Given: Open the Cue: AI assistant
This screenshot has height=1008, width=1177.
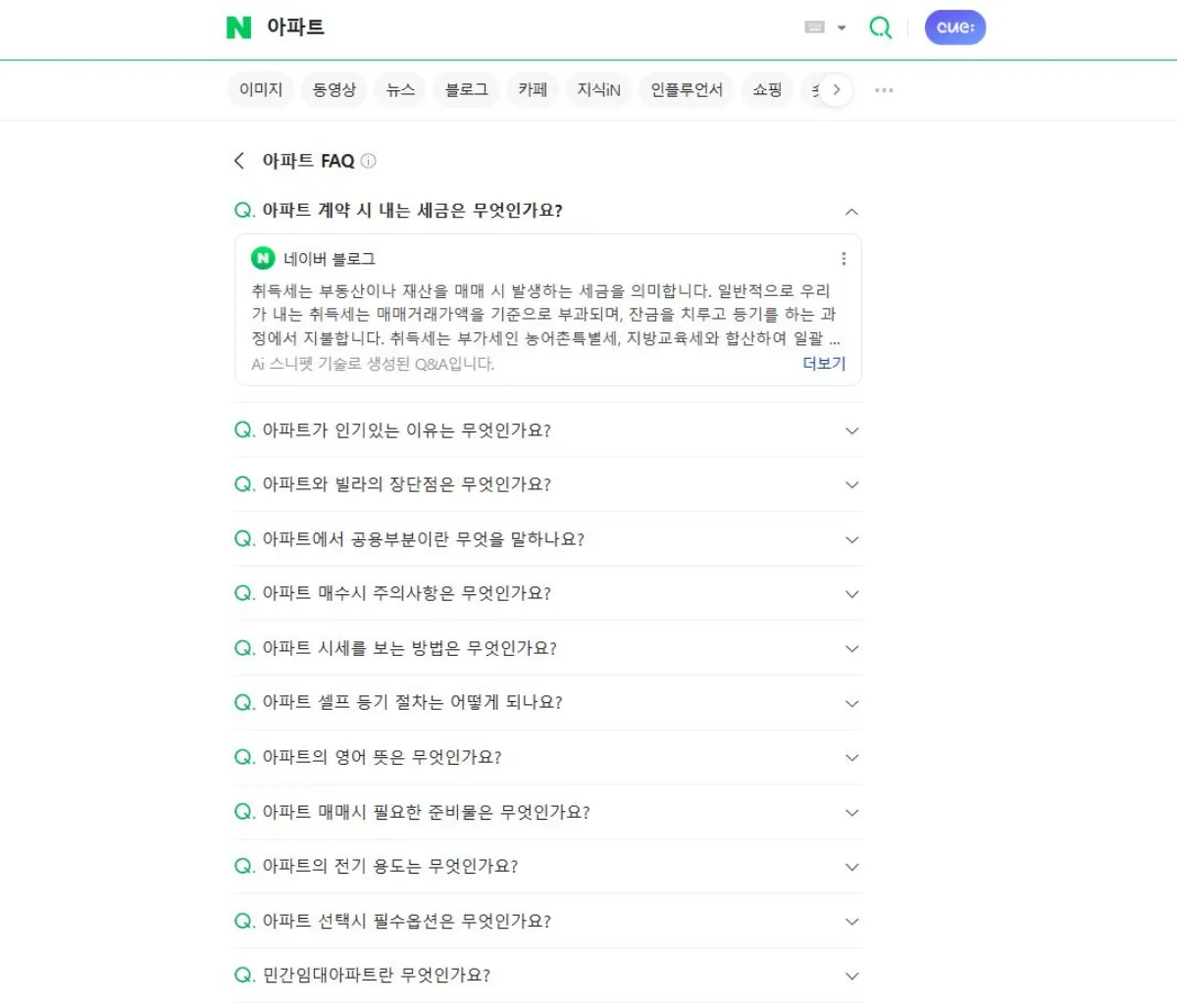Looking at the screenshot, I should click(955, 27).
